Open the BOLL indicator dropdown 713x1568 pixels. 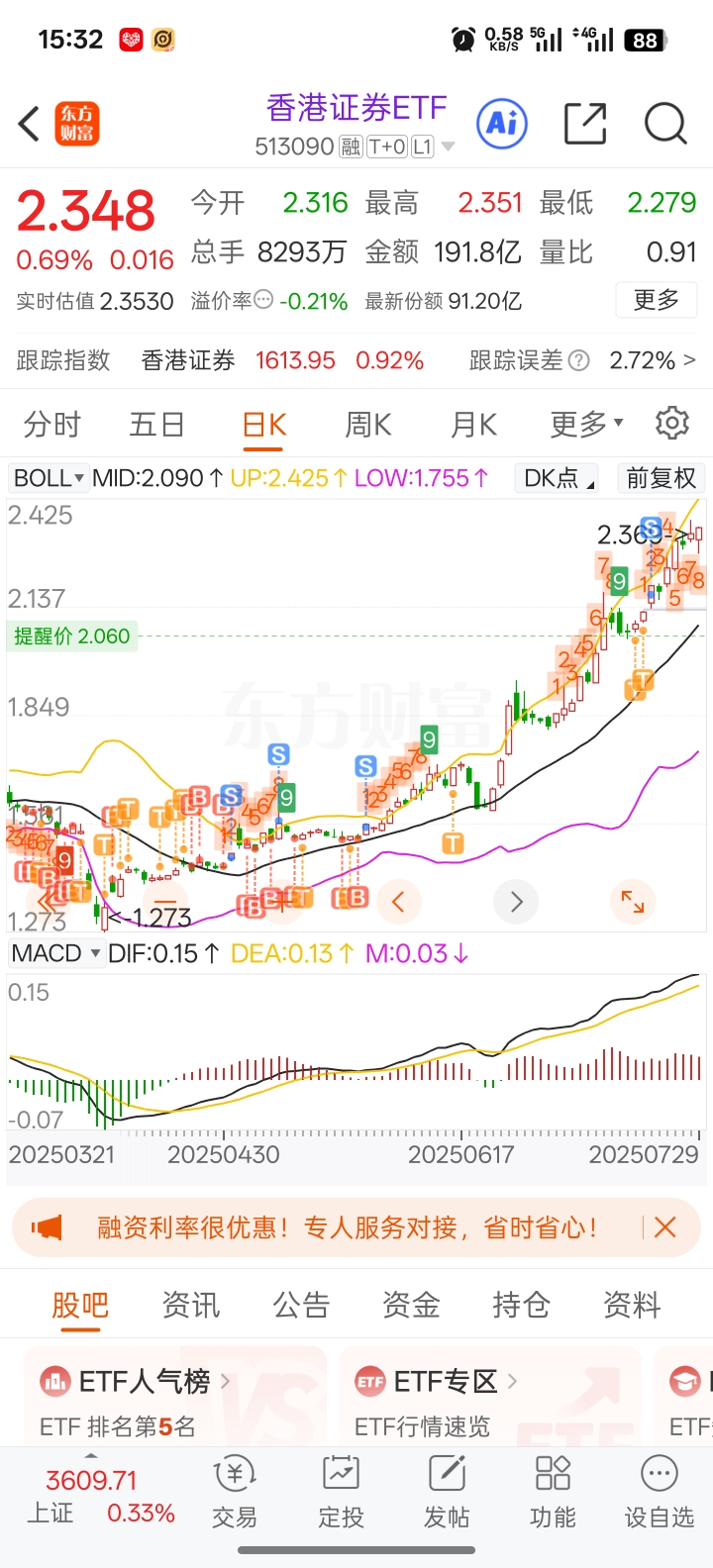click(x=48, y=478)
